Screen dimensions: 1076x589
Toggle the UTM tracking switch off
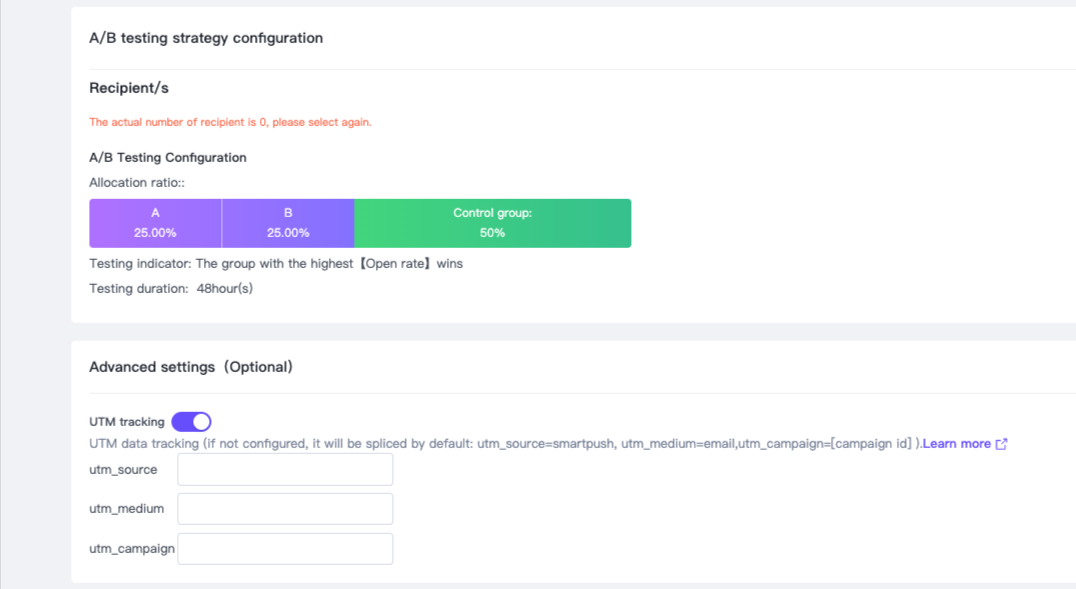tap(191, 422)
